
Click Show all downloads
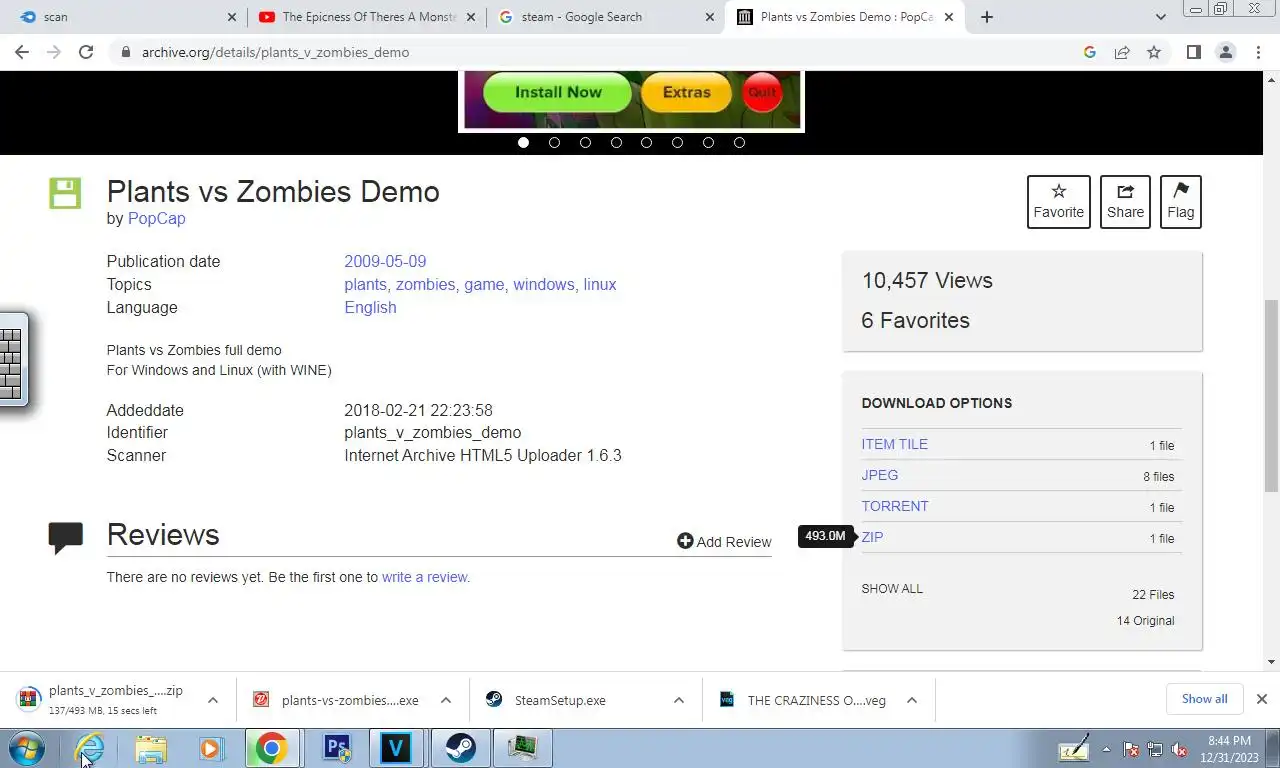click(1204, 699)
